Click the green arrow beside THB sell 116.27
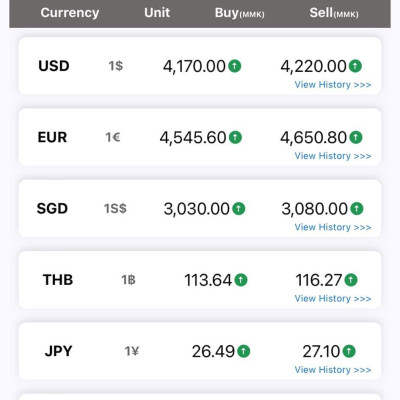The image size is (400, 400). [x=351, y=280]
